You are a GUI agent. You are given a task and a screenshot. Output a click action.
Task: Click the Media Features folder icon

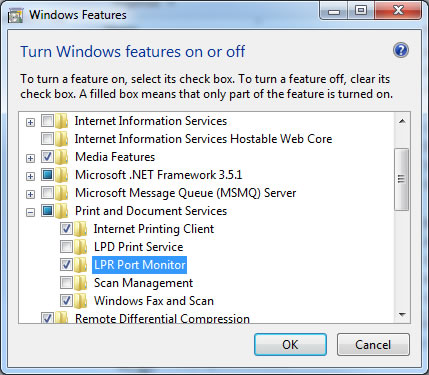pyautogui.click(x=62, y=157)
